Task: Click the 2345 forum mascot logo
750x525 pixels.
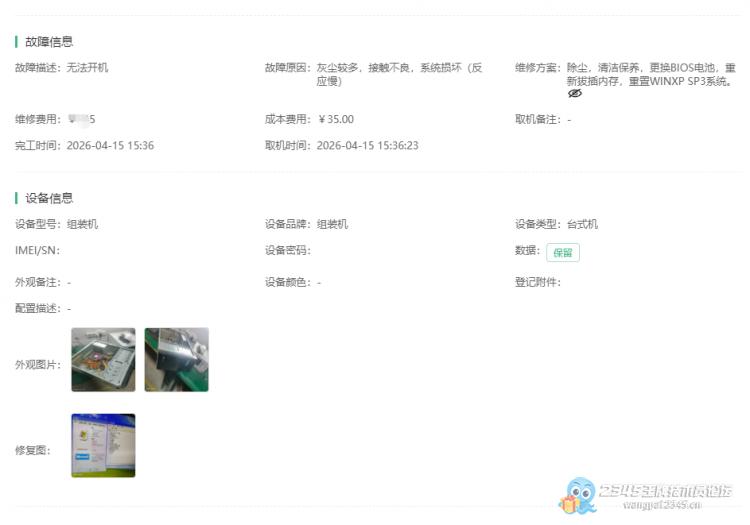Action: point(578,495)
